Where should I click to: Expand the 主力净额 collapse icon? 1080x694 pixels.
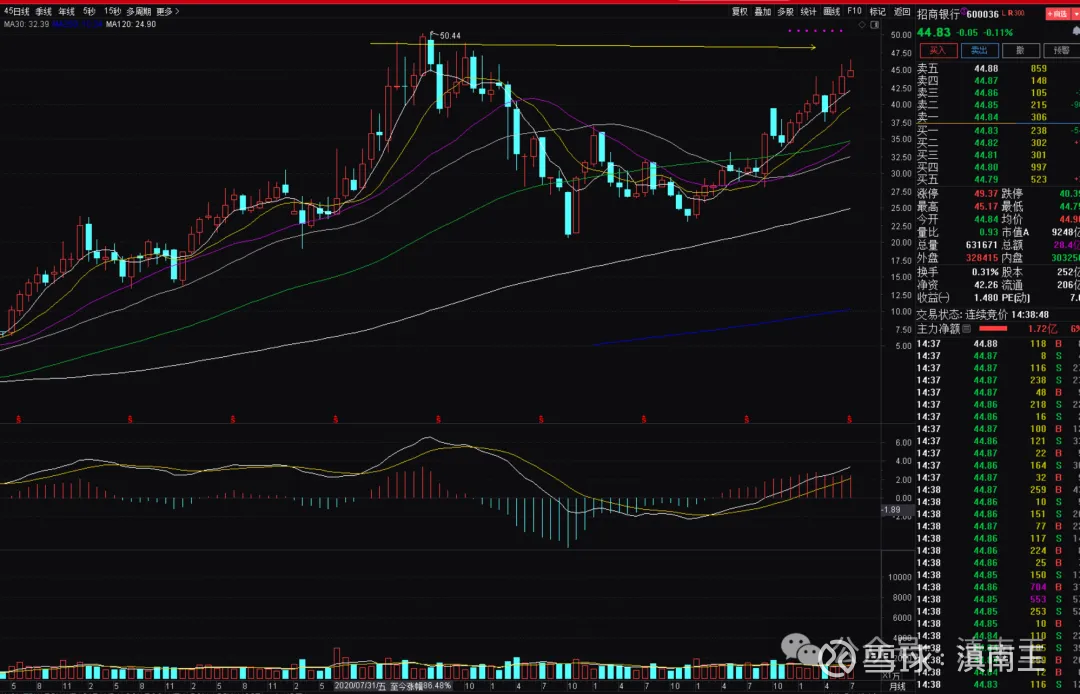click(966, 329)
